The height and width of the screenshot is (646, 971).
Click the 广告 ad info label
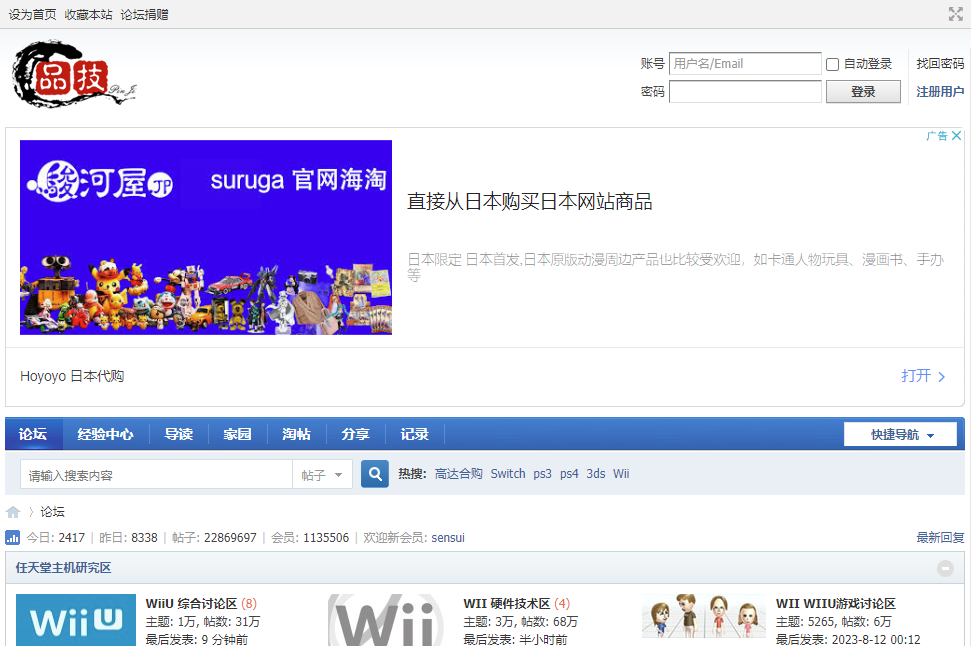tap(937, 136)
